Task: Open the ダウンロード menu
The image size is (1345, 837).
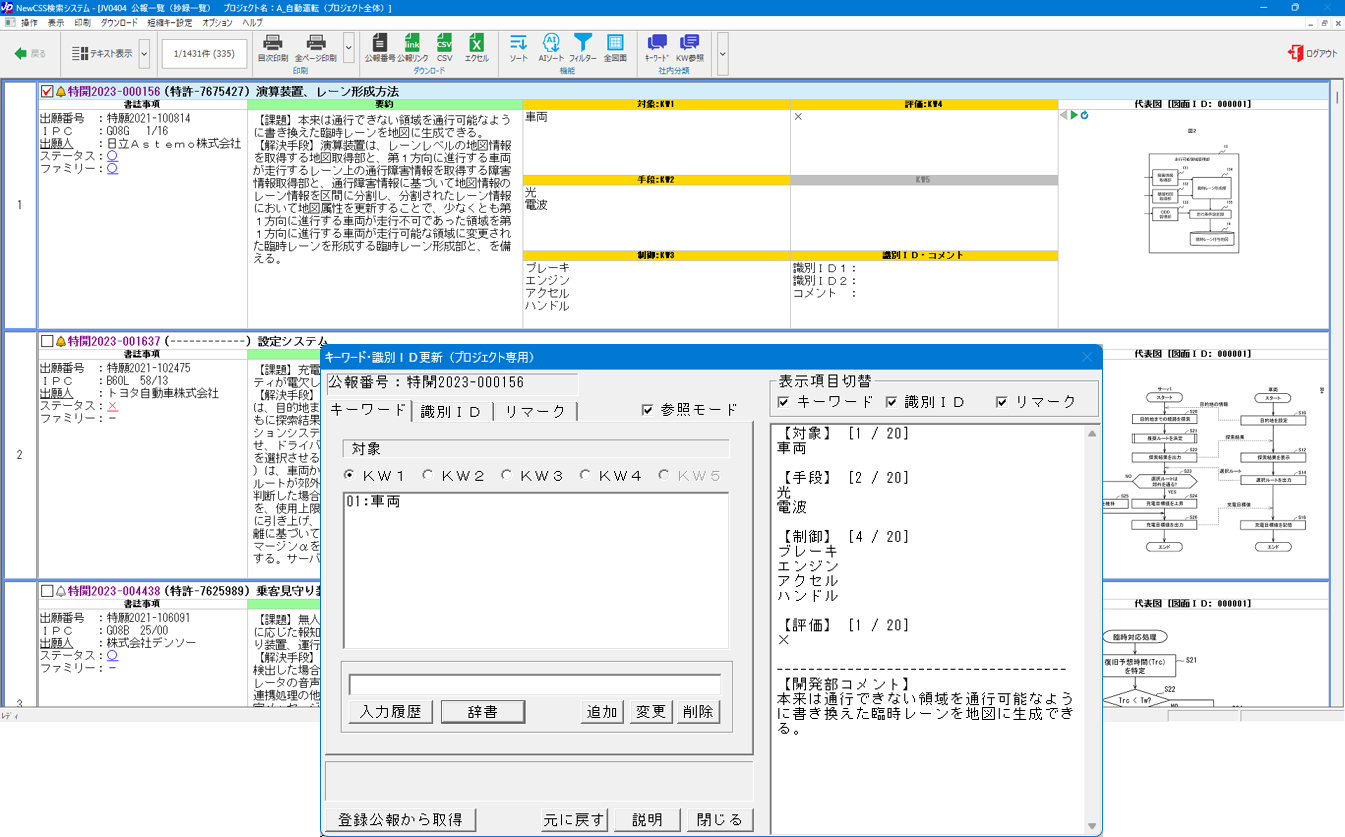Action: pyautogui.click(x=120, y=22)
